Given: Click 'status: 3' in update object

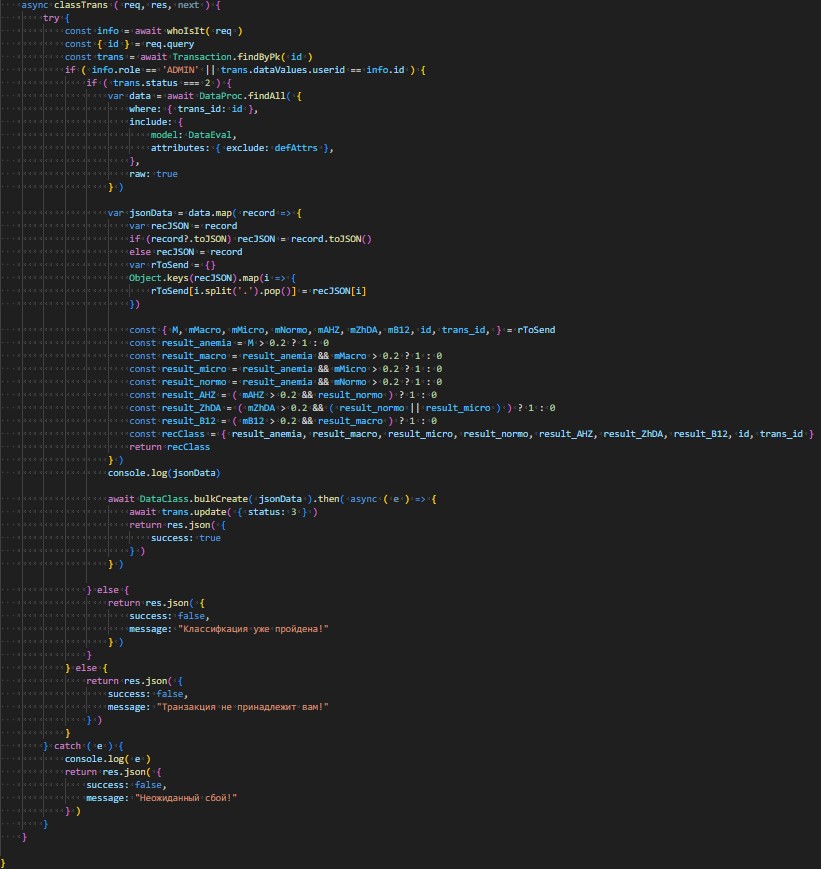Looking at the screenshot, I should coord(272,512).
